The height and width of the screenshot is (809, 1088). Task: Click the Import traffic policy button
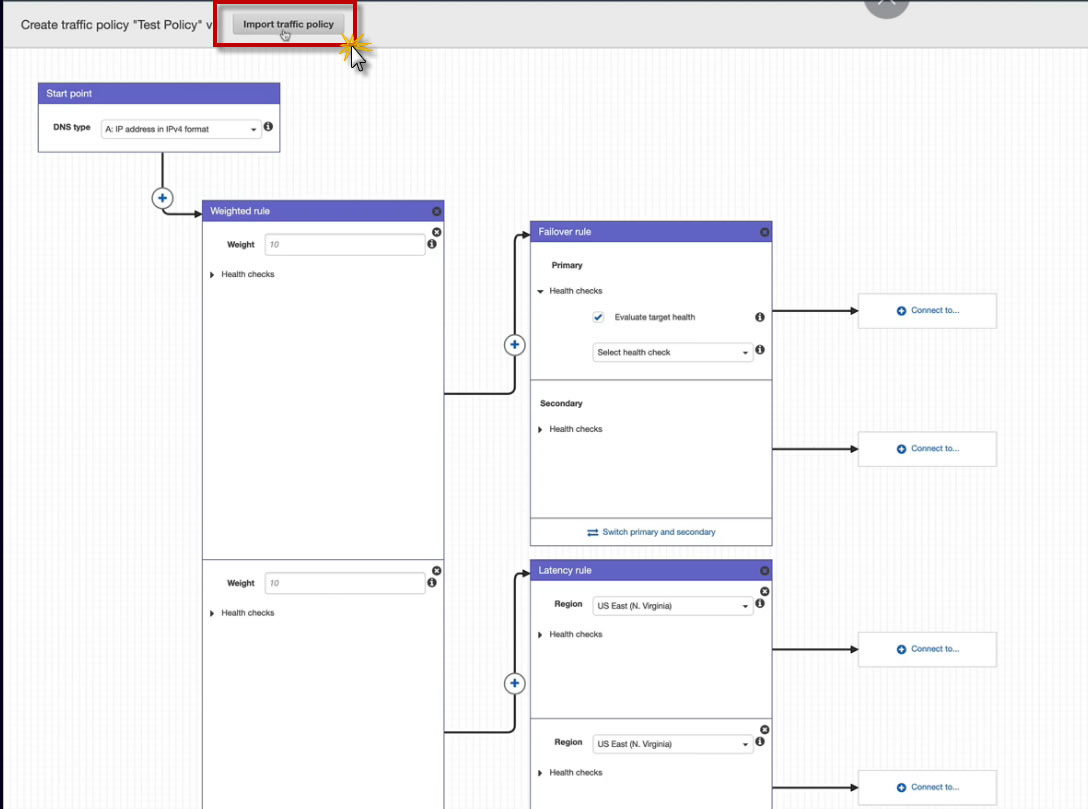288,24
